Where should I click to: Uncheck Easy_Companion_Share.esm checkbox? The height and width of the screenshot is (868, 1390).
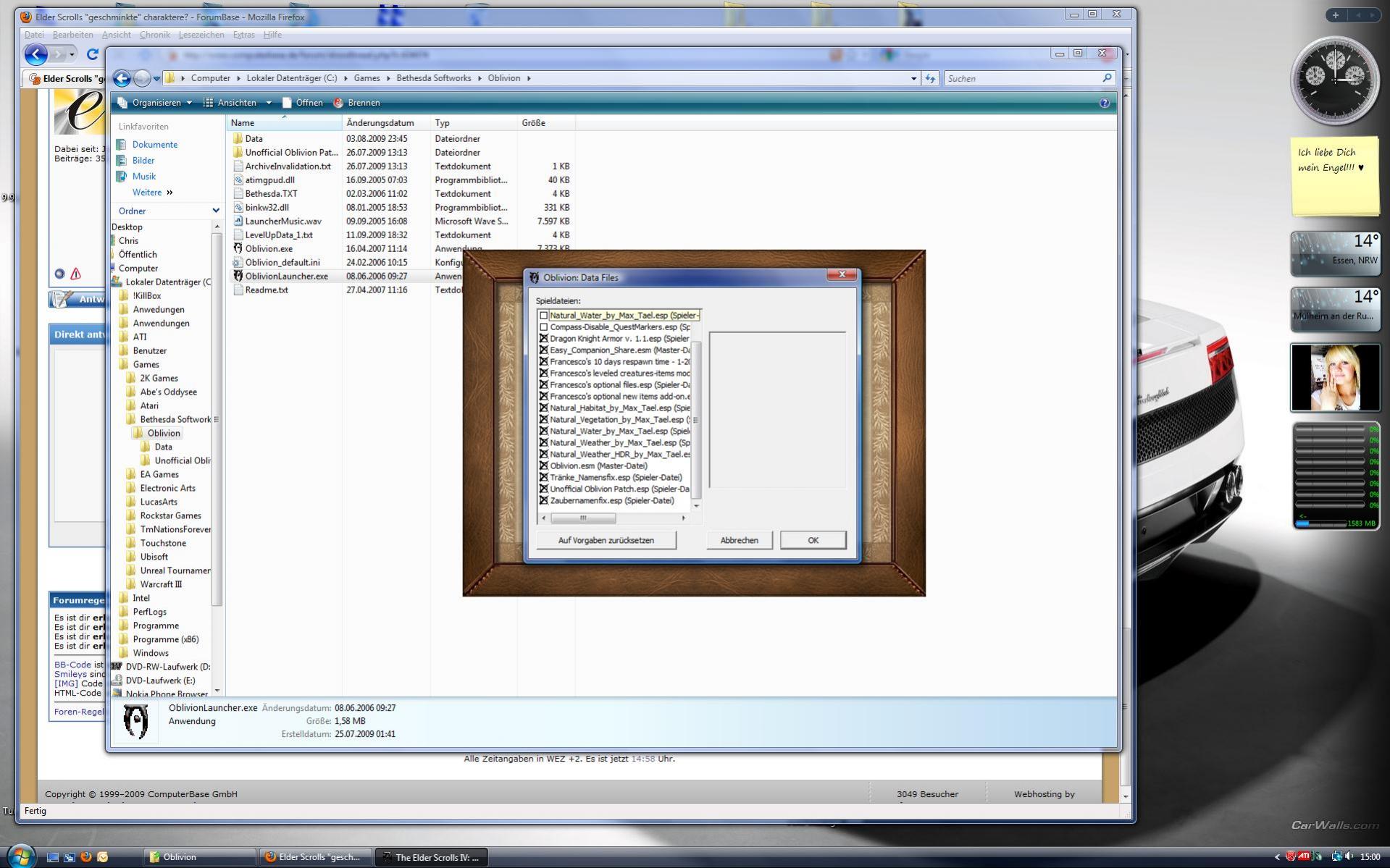coord(543,350)
